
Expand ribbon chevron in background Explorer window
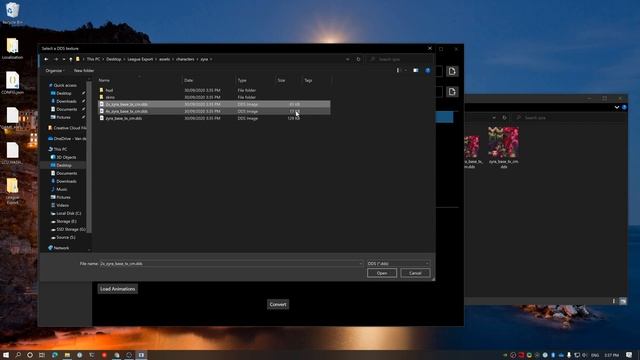click(x=617, y=107)
